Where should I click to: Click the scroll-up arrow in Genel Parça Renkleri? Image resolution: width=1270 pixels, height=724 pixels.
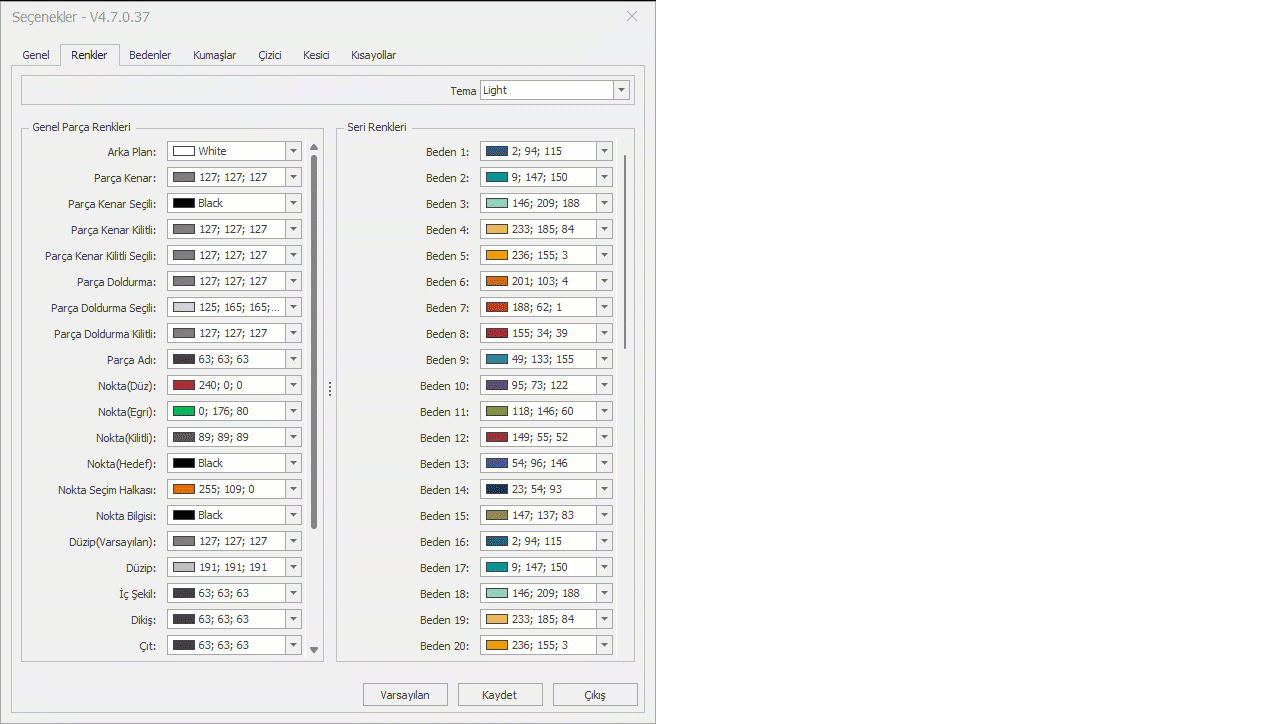(x=314, y=147)
